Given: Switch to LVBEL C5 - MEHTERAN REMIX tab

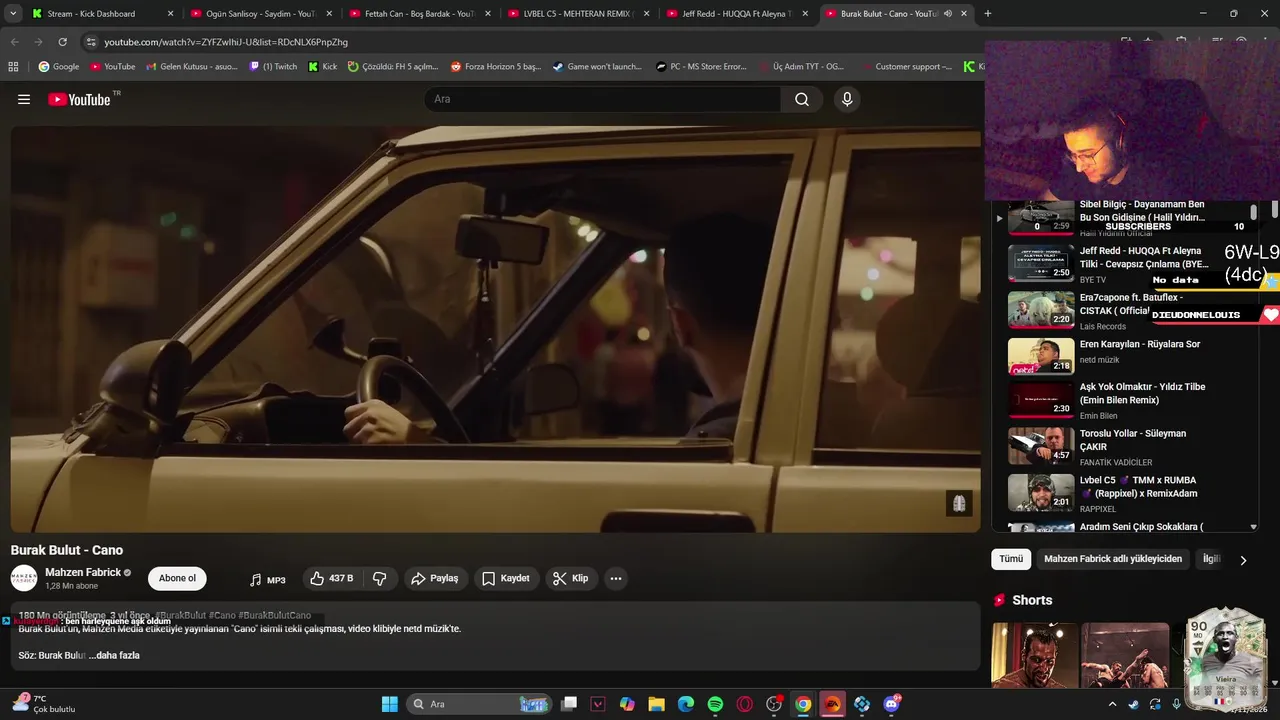Looking at the screenshot, I should tap(578, 14).
